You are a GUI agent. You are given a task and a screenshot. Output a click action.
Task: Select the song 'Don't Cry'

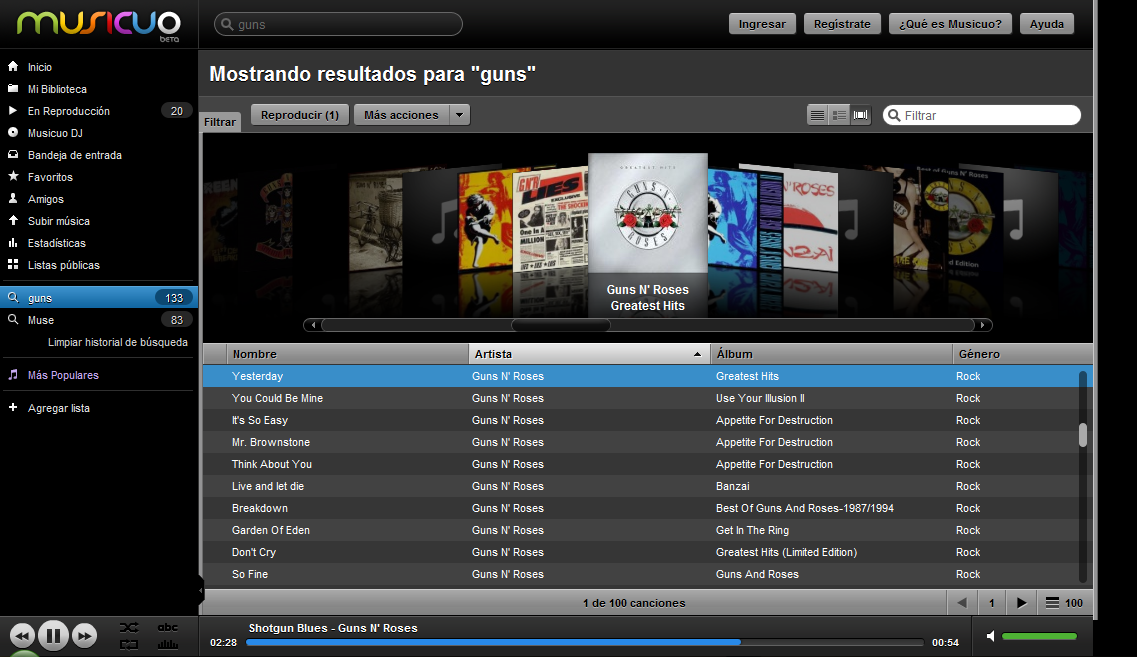point(254,552)
